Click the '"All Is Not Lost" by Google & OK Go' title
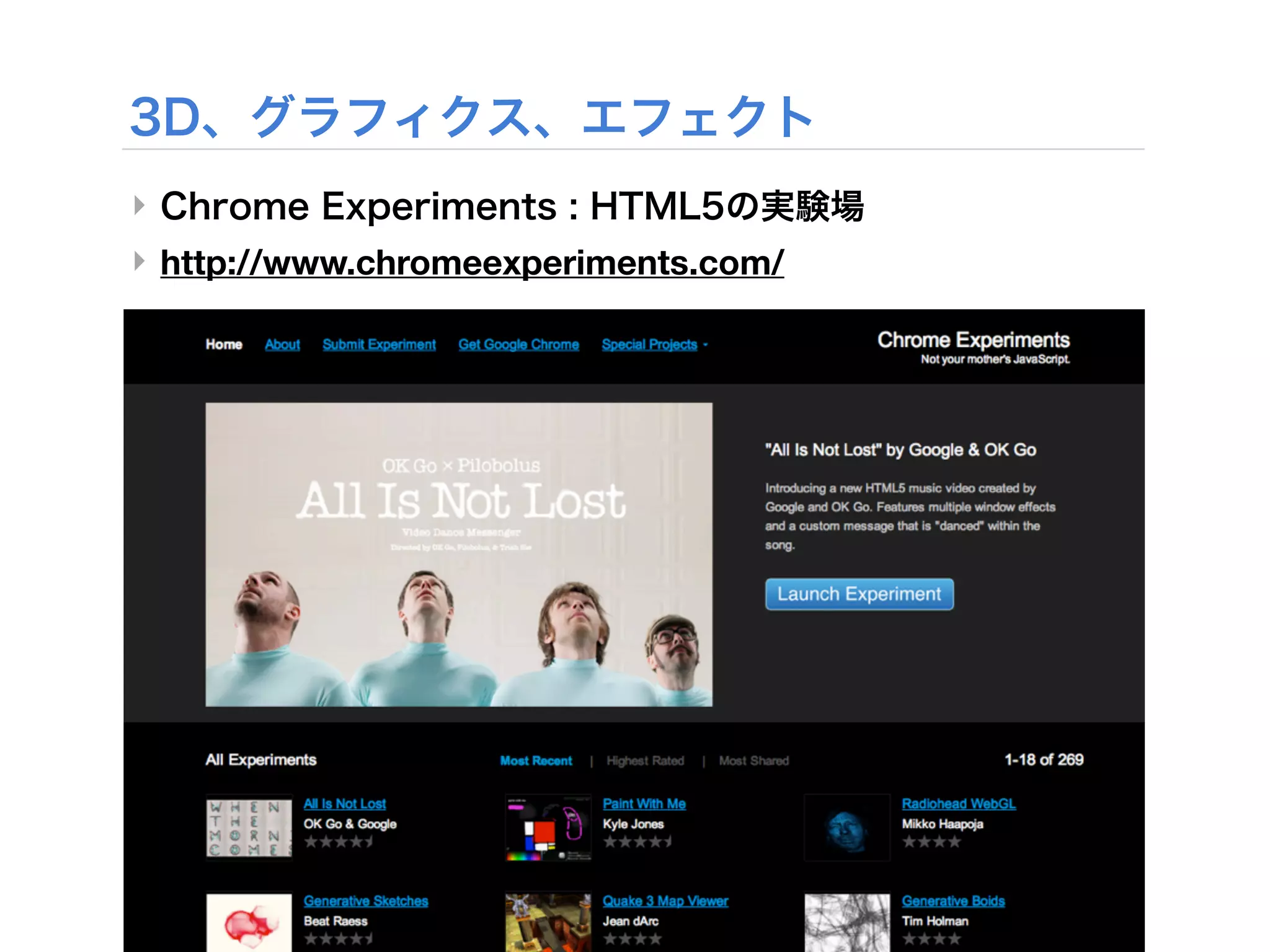 (900, 450)
